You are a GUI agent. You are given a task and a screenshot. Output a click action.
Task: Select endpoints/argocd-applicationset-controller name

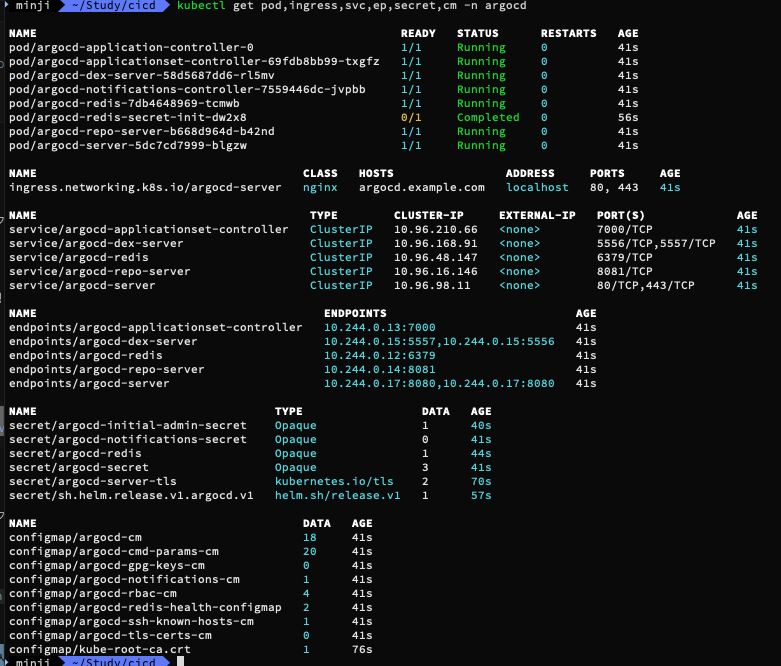(x=155, y=327)
